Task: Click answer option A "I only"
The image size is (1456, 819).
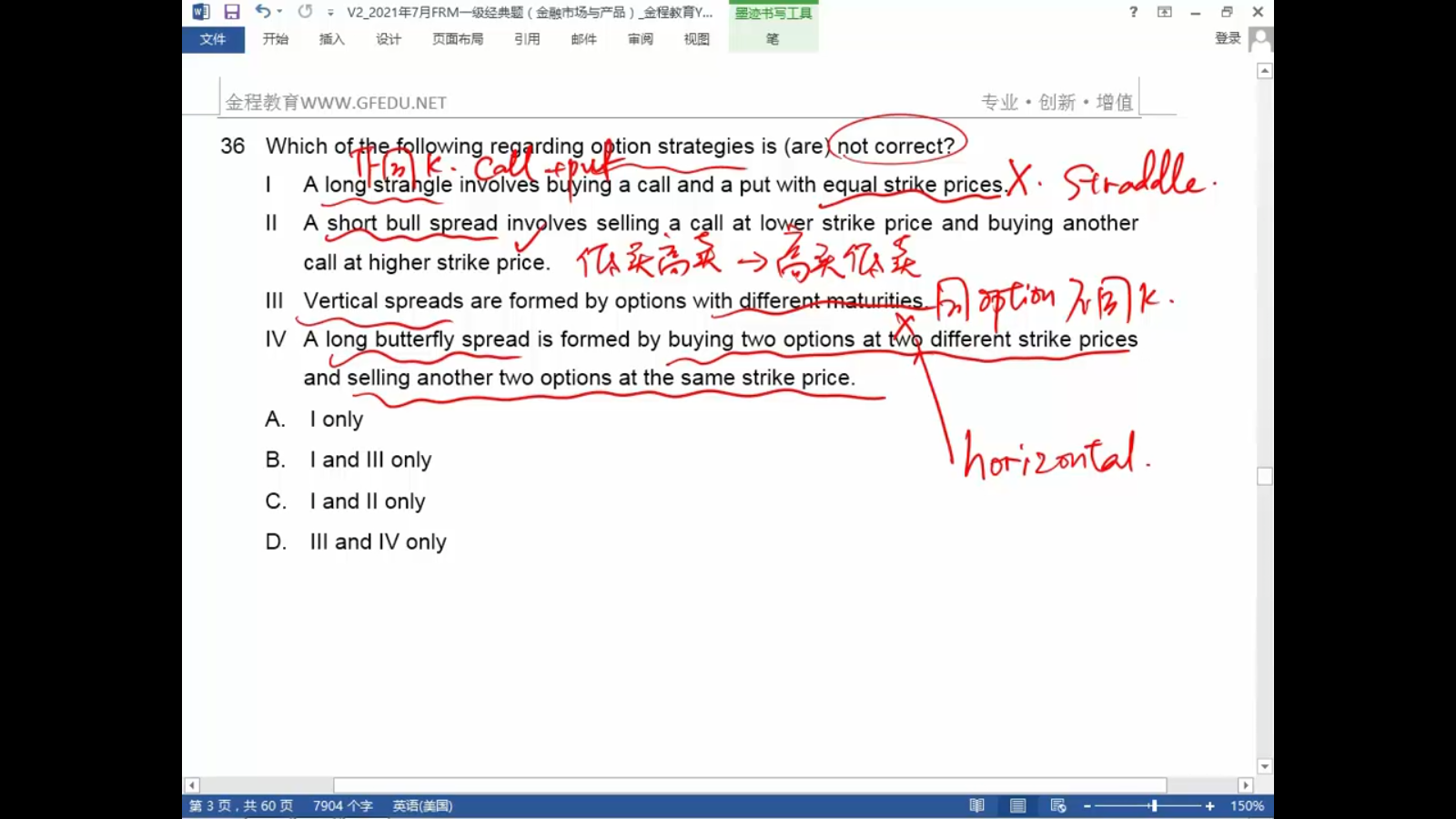Action: coord(336,420)
